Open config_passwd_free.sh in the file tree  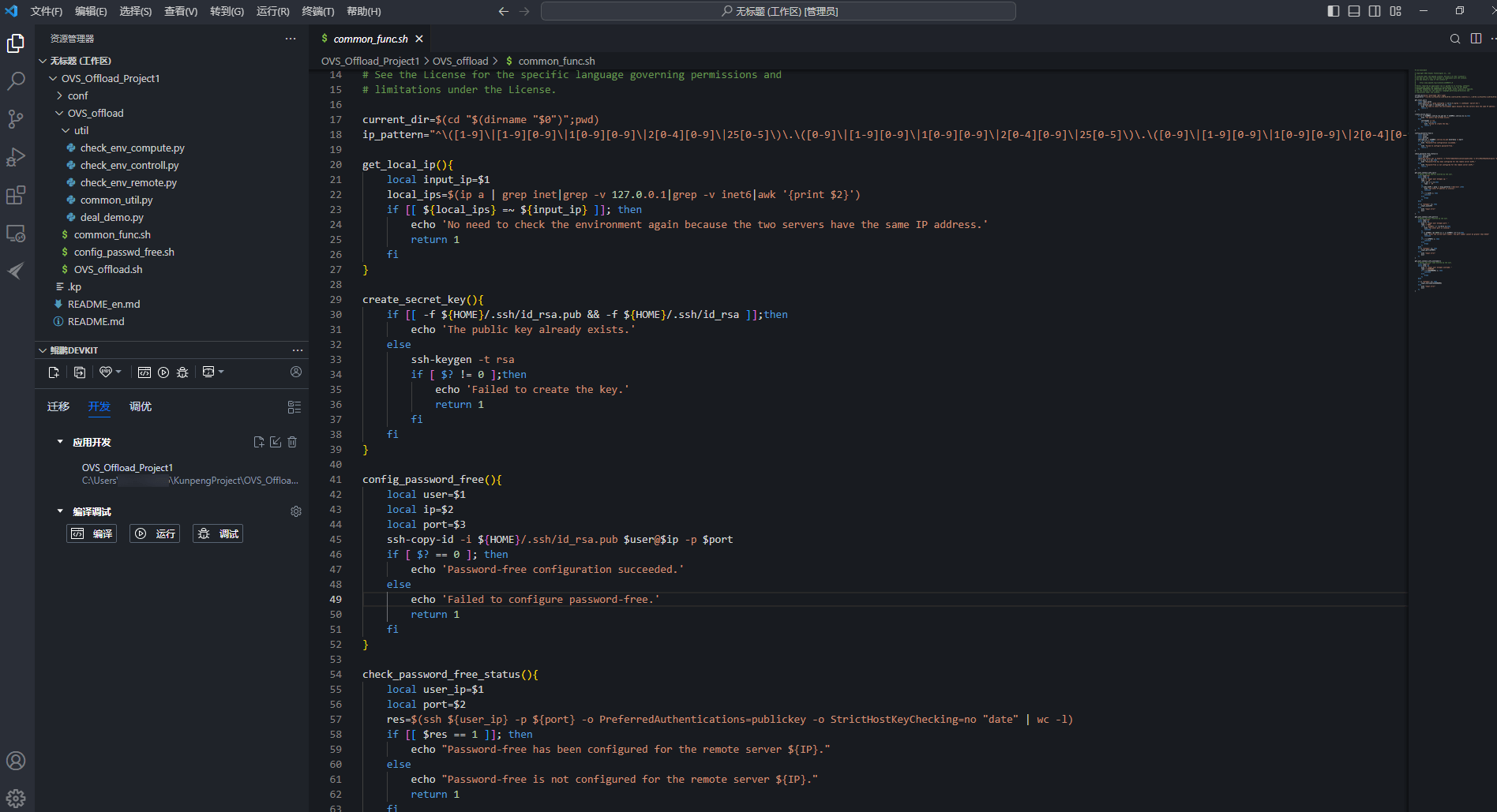124,252
